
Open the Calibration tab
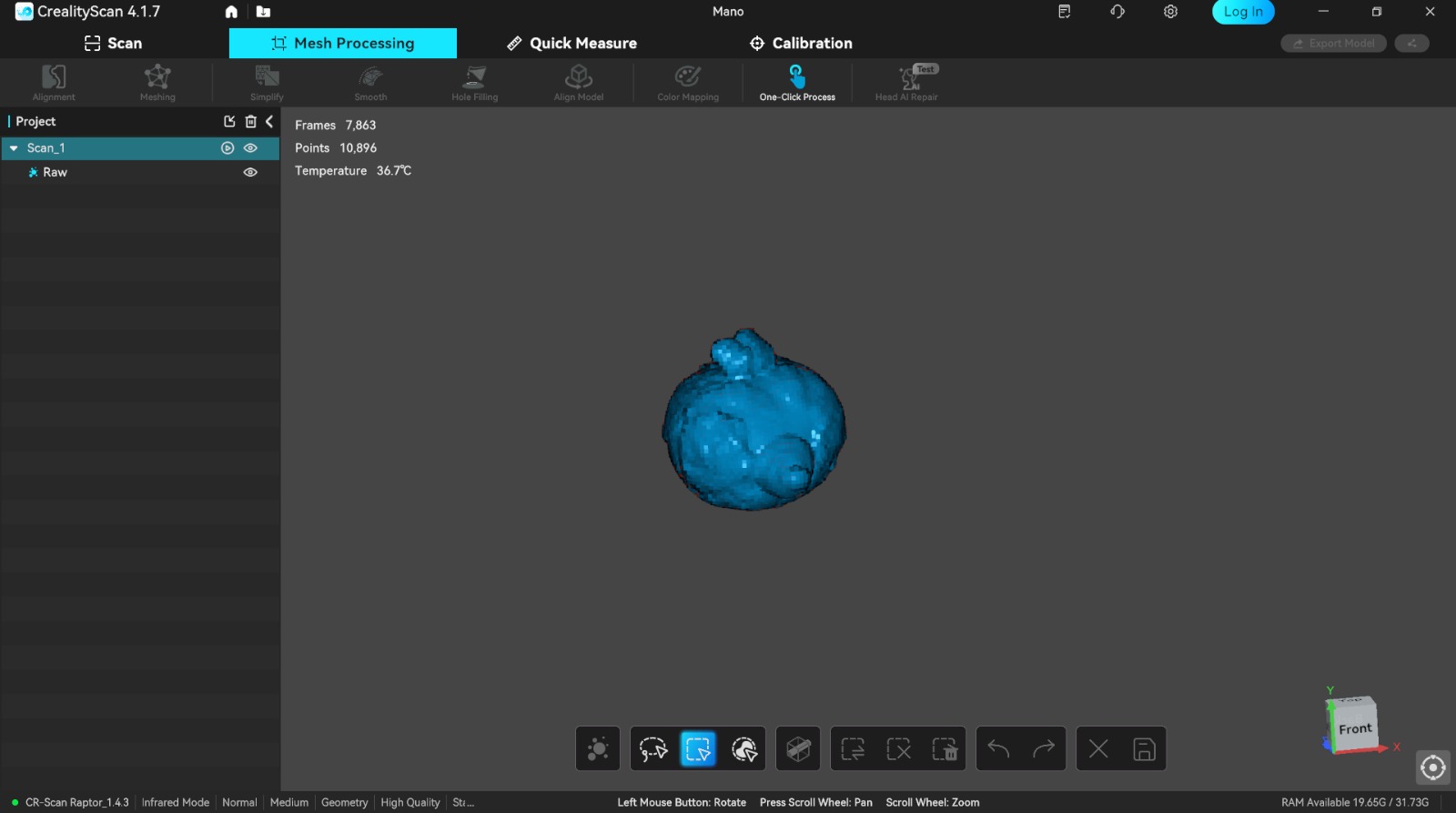tap(801, 43)
